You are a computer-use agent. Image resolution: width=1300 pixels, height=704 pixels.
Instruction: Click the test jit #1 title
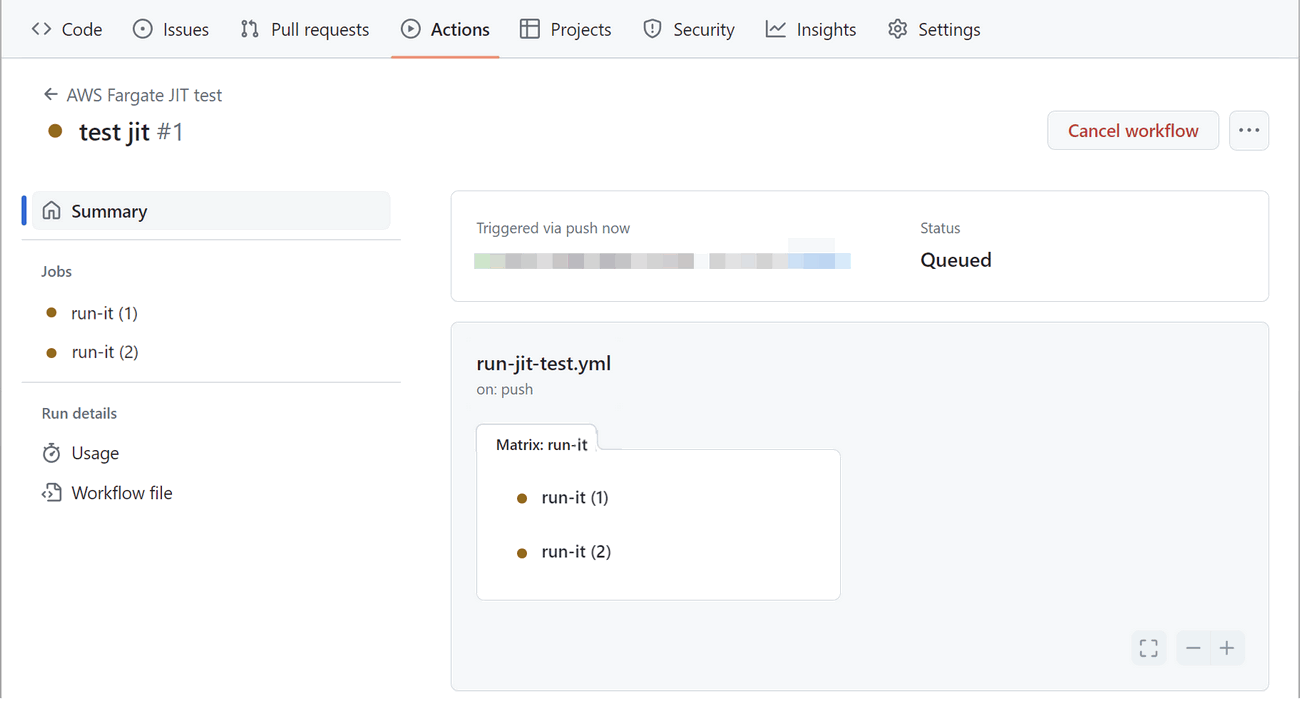pyautogui.click(x=131, y=132)
